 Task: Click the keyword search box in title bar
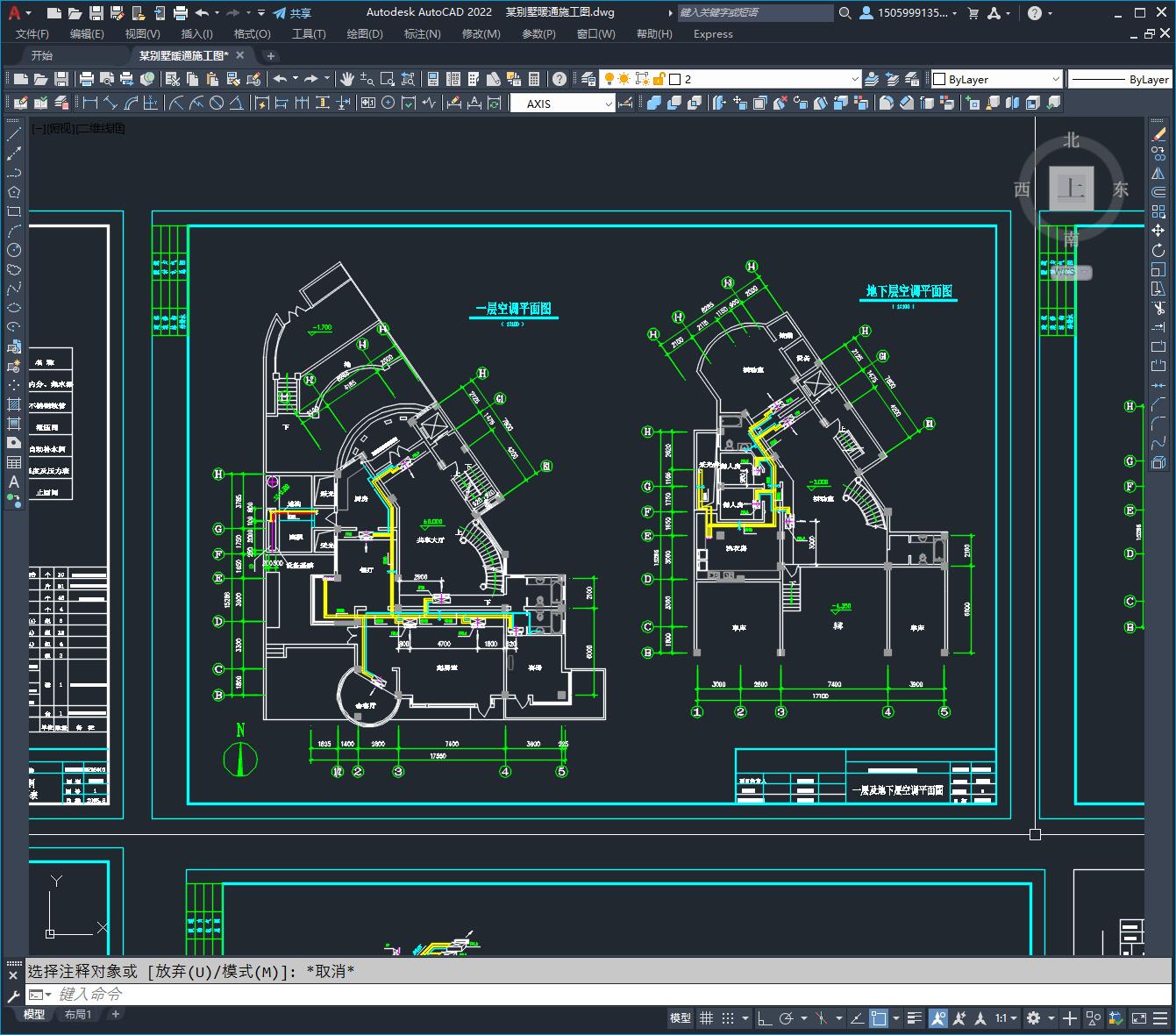pyautogui.click(x=756, y=13)
